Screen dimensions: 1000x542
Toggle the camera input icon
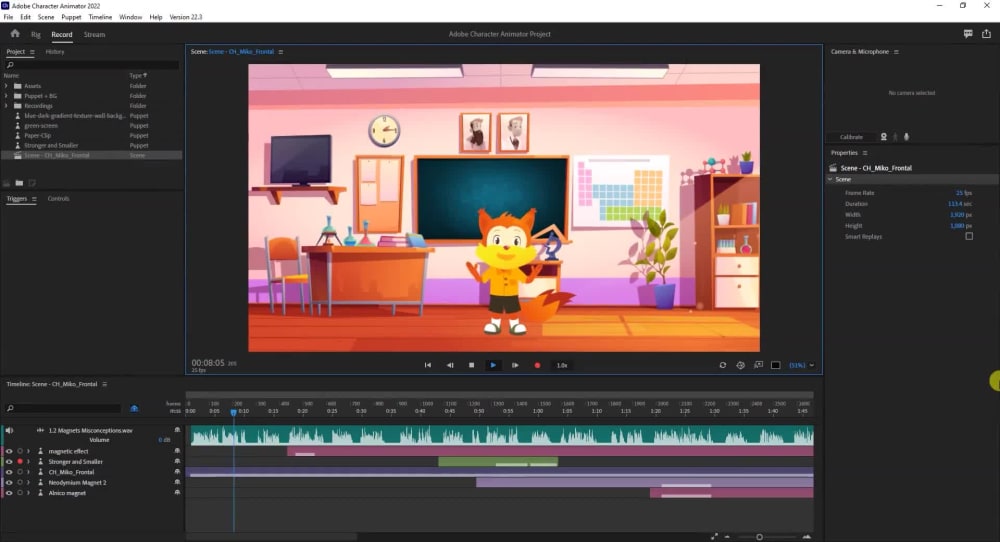(883, 137)
